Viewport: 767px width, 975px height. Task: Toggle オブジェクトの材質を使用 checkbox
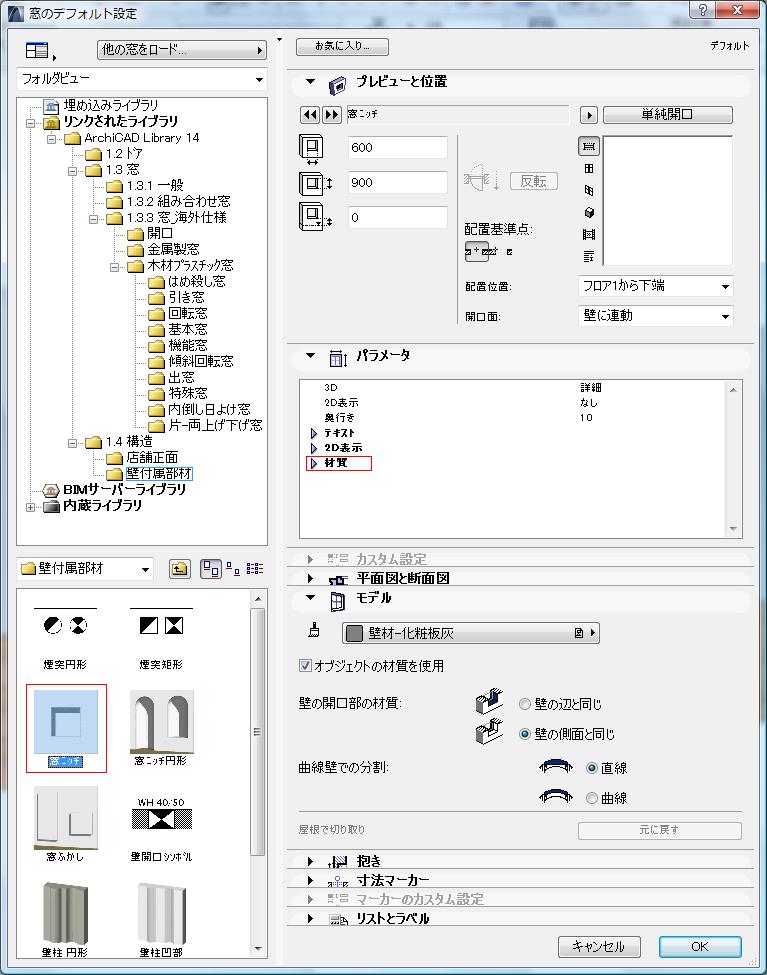[306, 666]
